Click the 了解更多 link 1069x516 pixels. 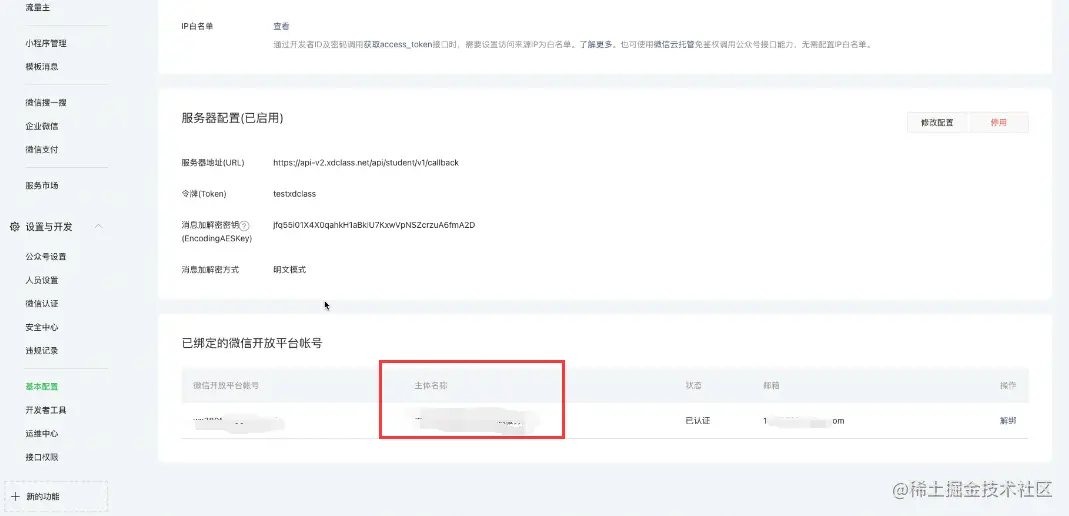pyautogui.click(x=595, y=44)
